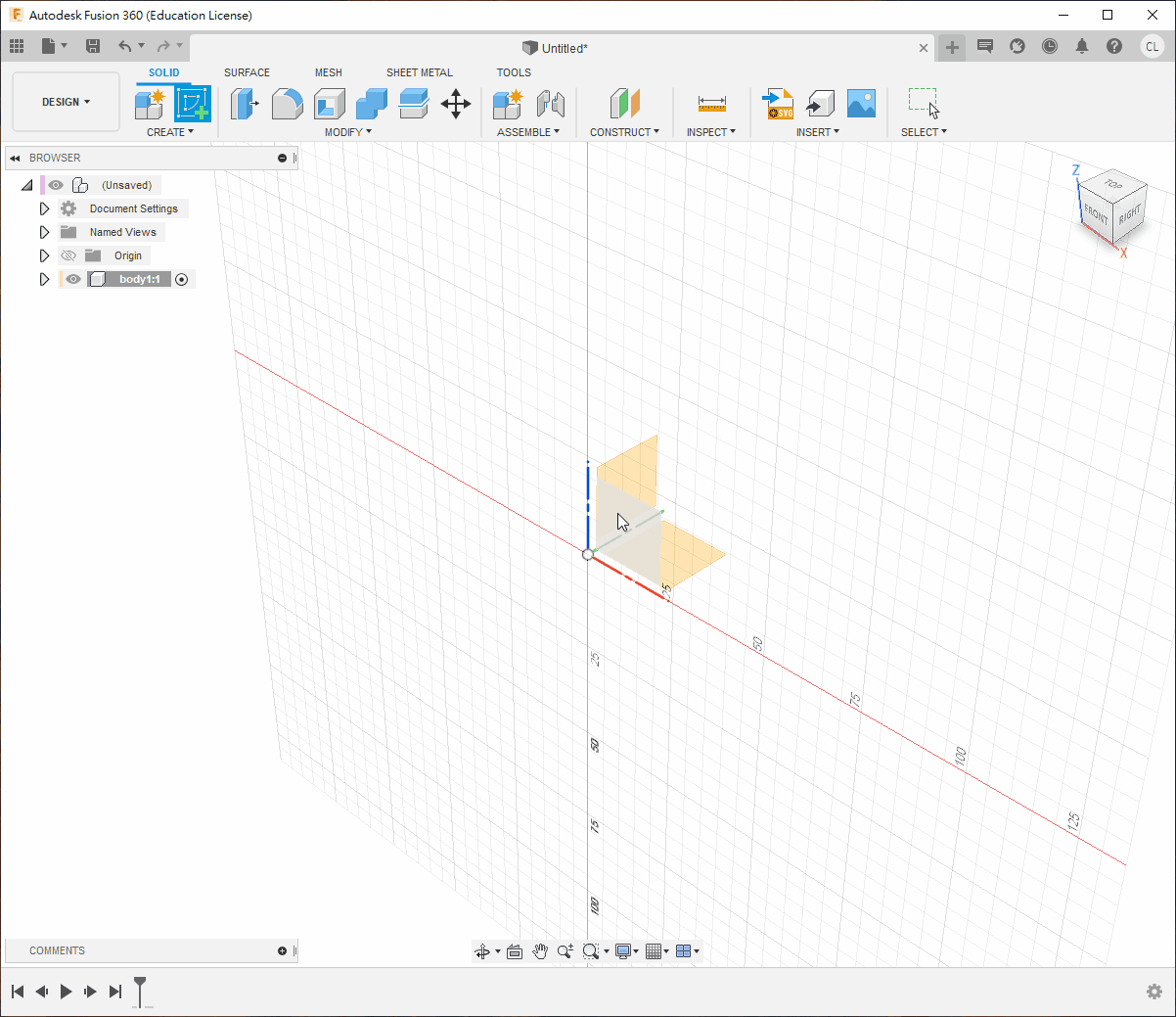Click the Offset Plane construct icon
The height and width of the screenshot is (1017, 1176).
(624, 103)
